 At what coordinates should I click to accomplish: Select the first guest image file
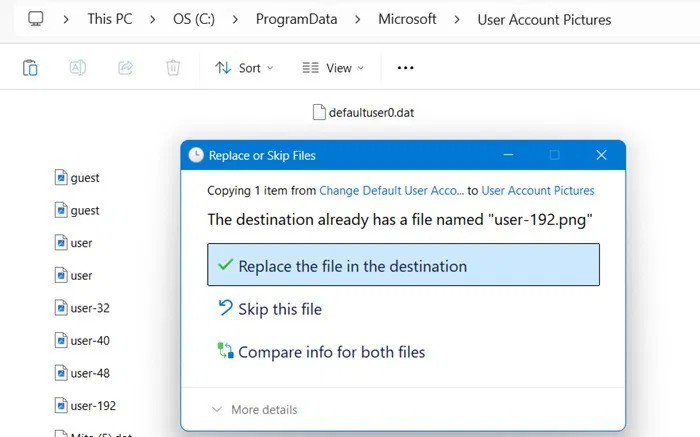pyautogui.click(x=77, y=178)
